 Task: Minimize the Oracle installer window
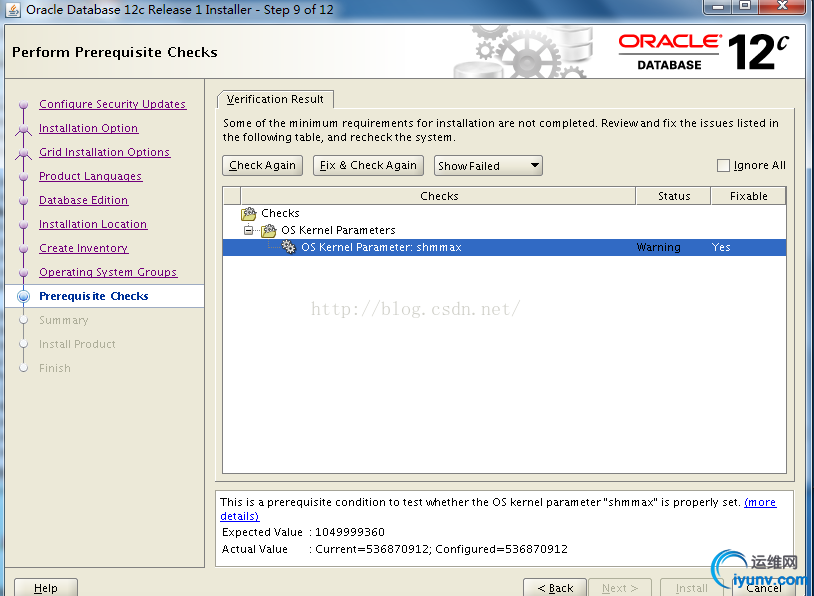pyautogui.click(x=718, y=6)
